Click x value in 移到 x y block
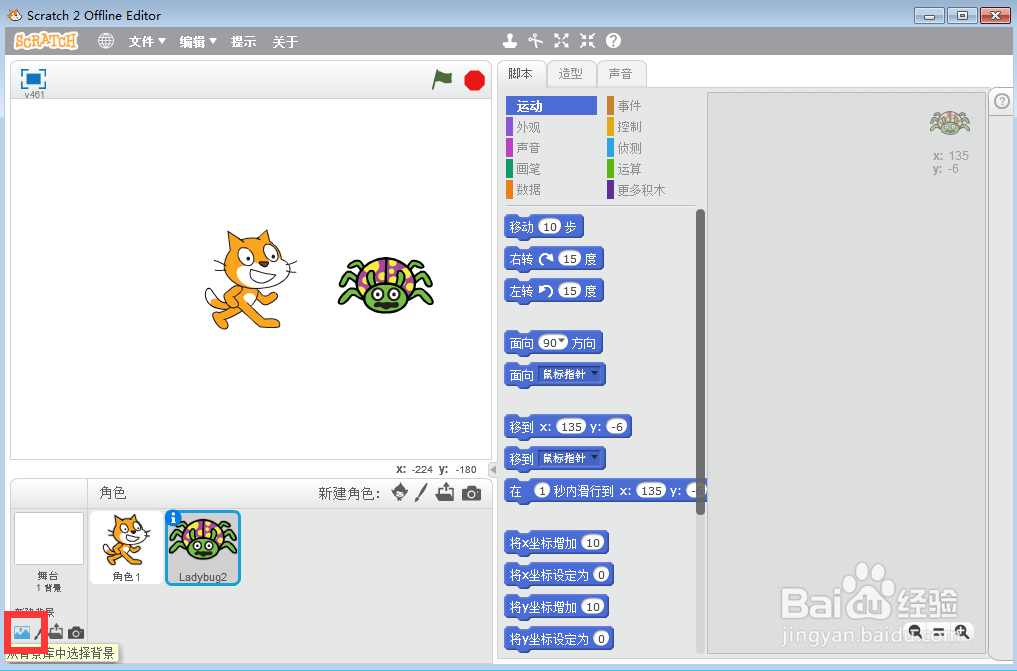 point(571,427)
